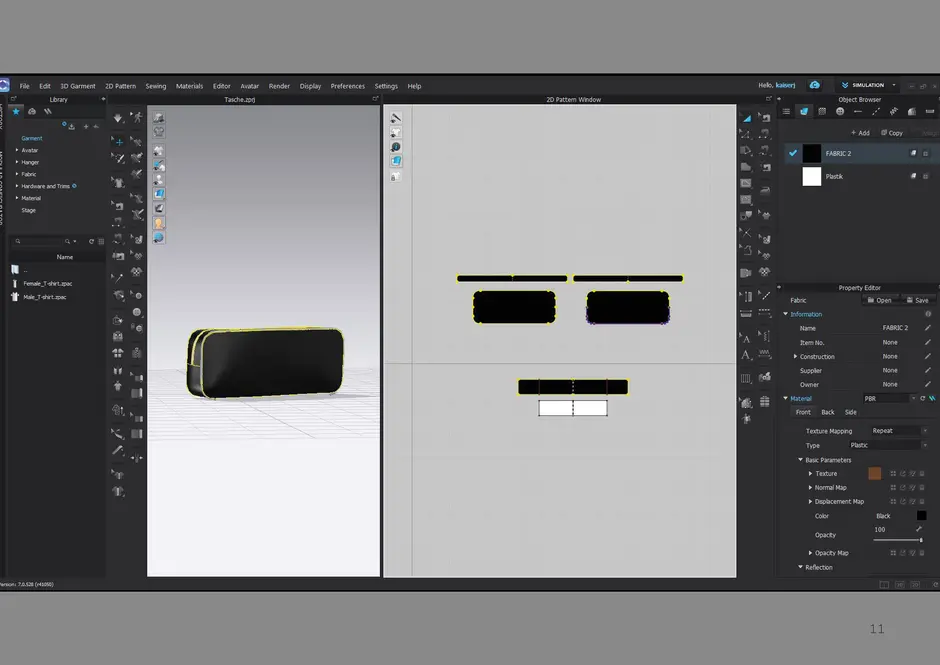This screenshot has height=665, width=940.
Task: Click the avatar display toggle in 3D view
Action: click(159, 118)
